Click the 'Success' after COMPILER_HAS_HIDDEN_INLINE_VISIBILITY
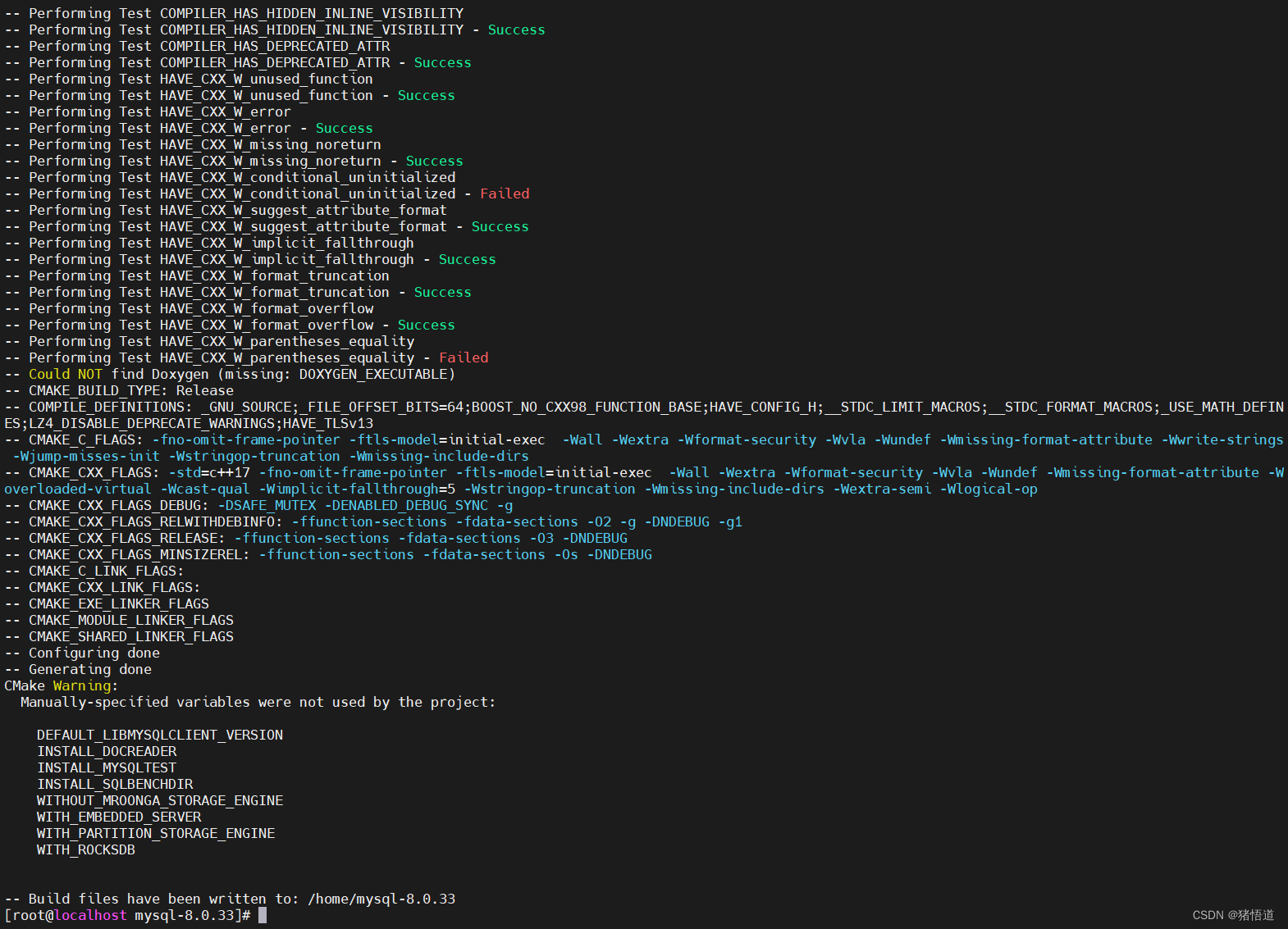1288x929 pixels. click(516, 30)
